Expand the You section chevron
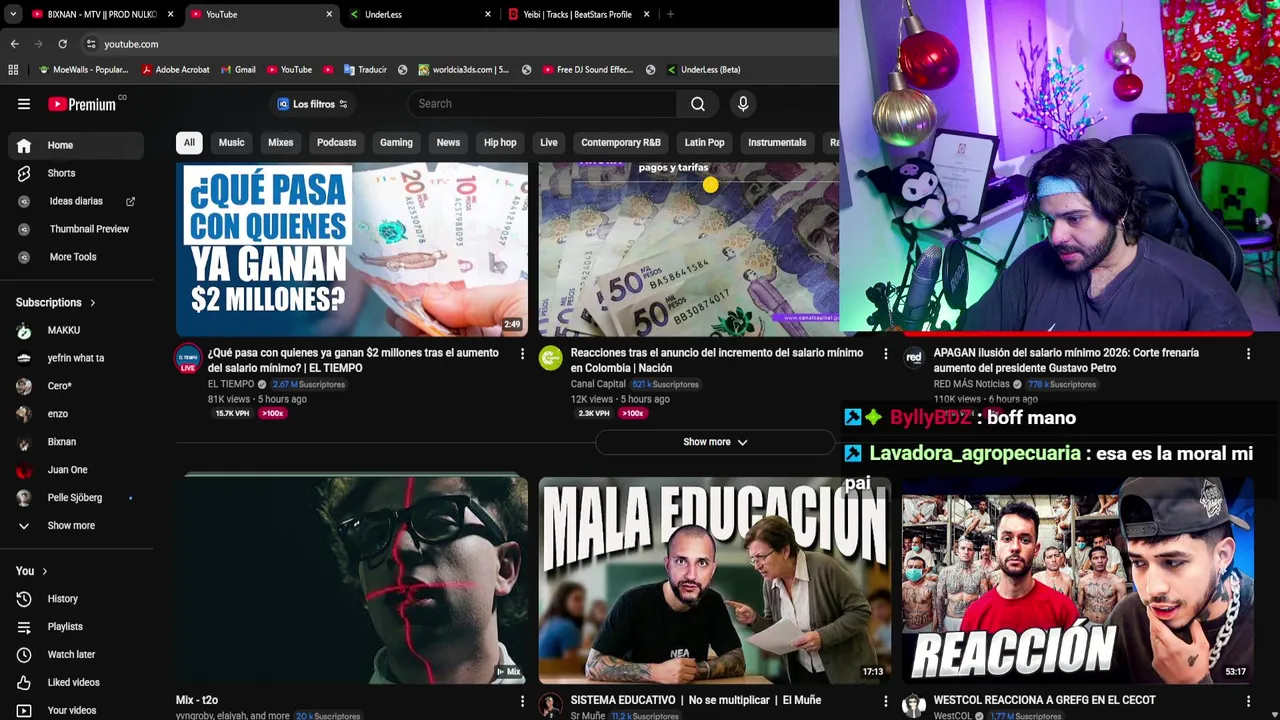This screenshot has width=1280, height=720. tap(43, 571)
